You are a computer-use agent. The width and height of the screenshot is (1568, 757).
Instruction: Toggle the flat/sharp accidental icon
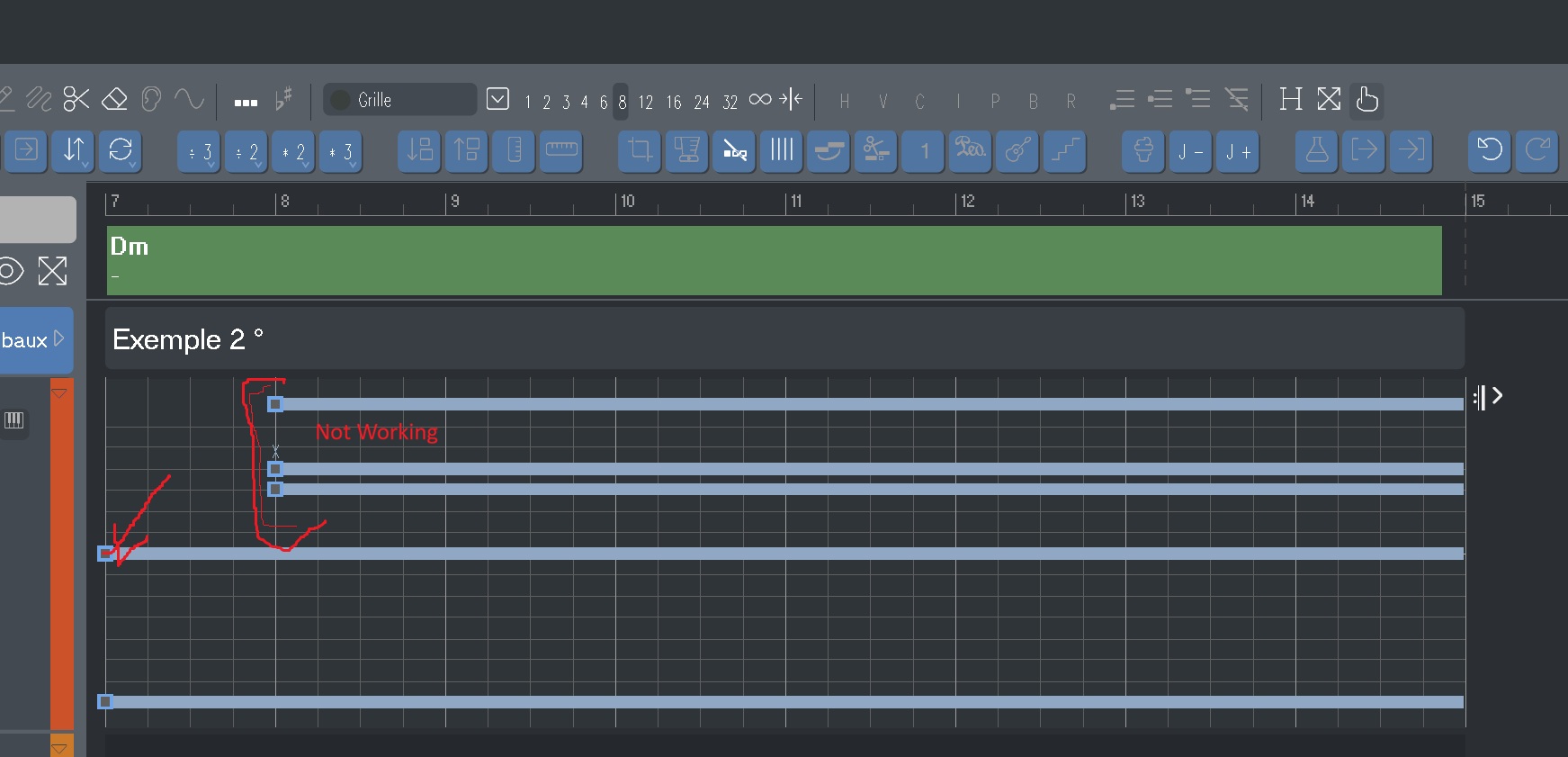[283, 98]
